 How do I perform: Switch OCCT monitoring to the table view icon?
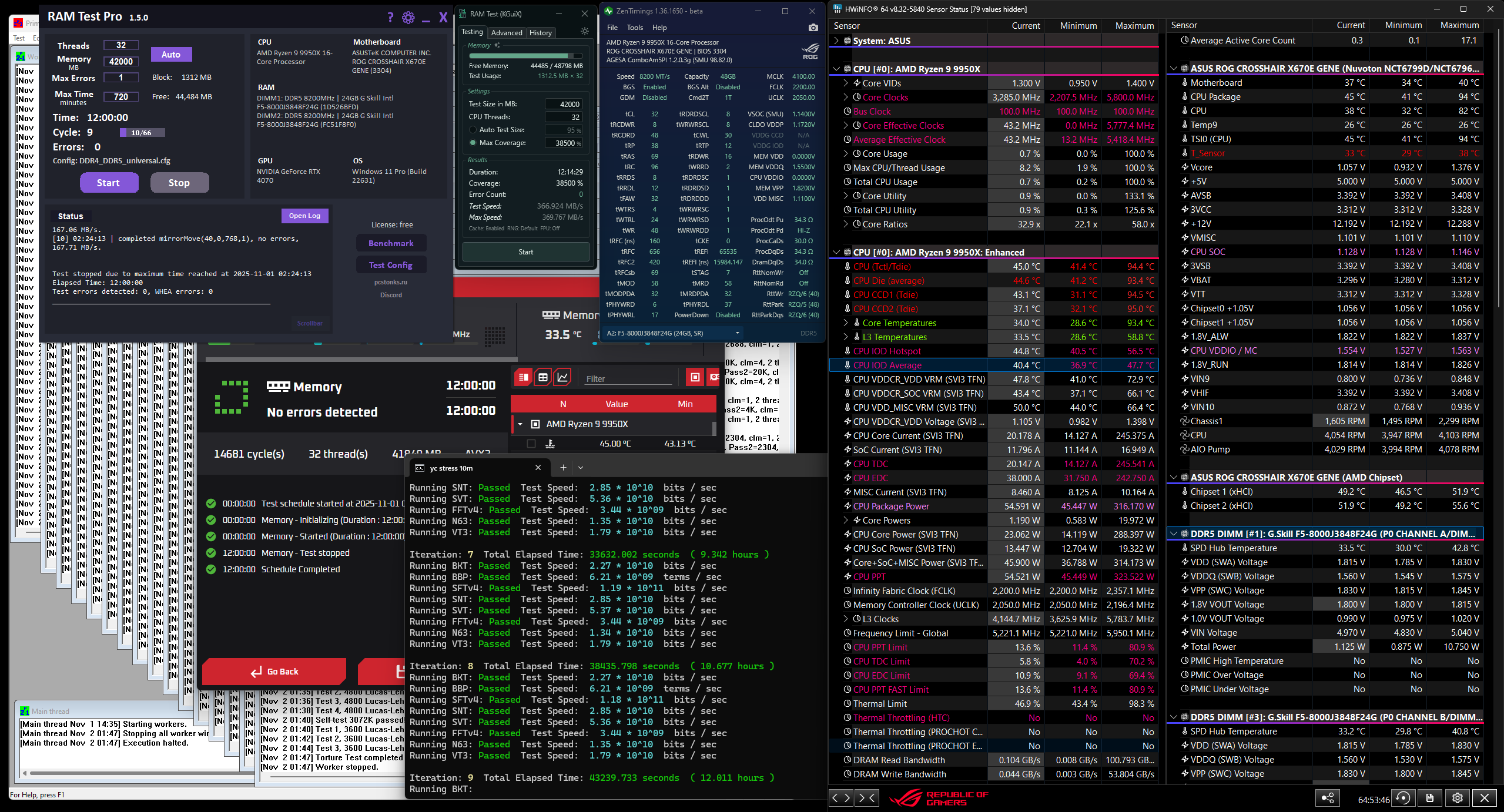(543, 377)
